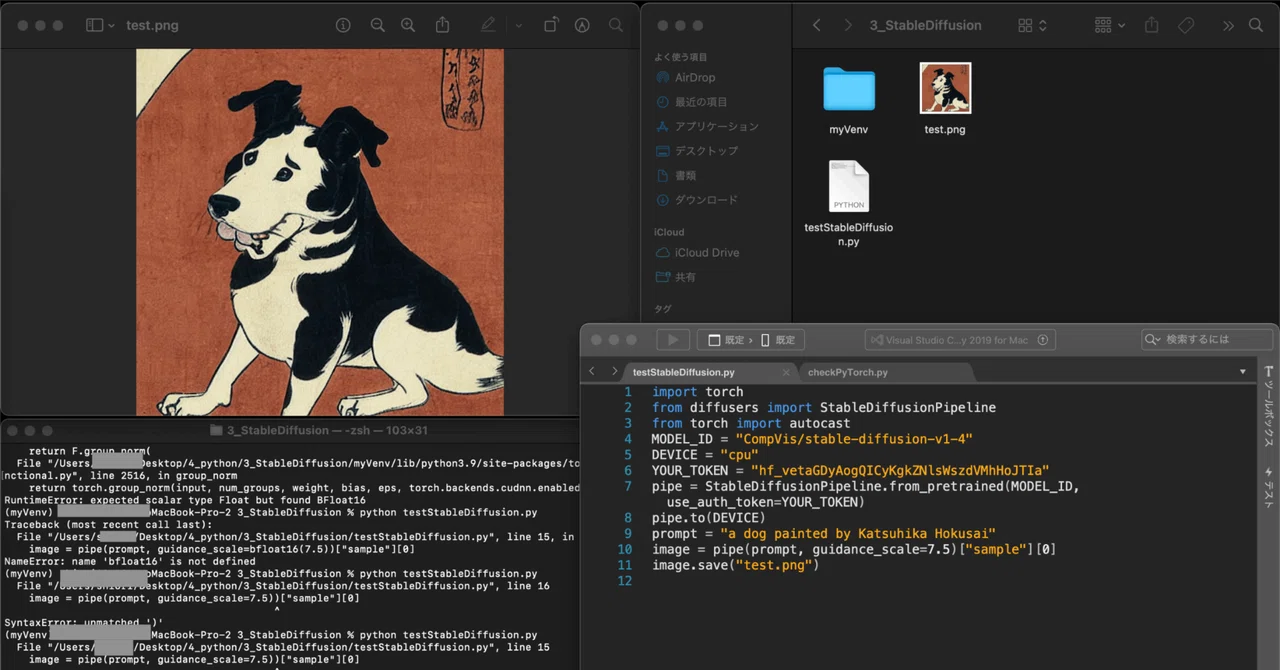Switch to the testStableDiffusion.py tab
The width and height of the screenshot is (1280, 670).
pyautogui.click(x=685, y=372)
